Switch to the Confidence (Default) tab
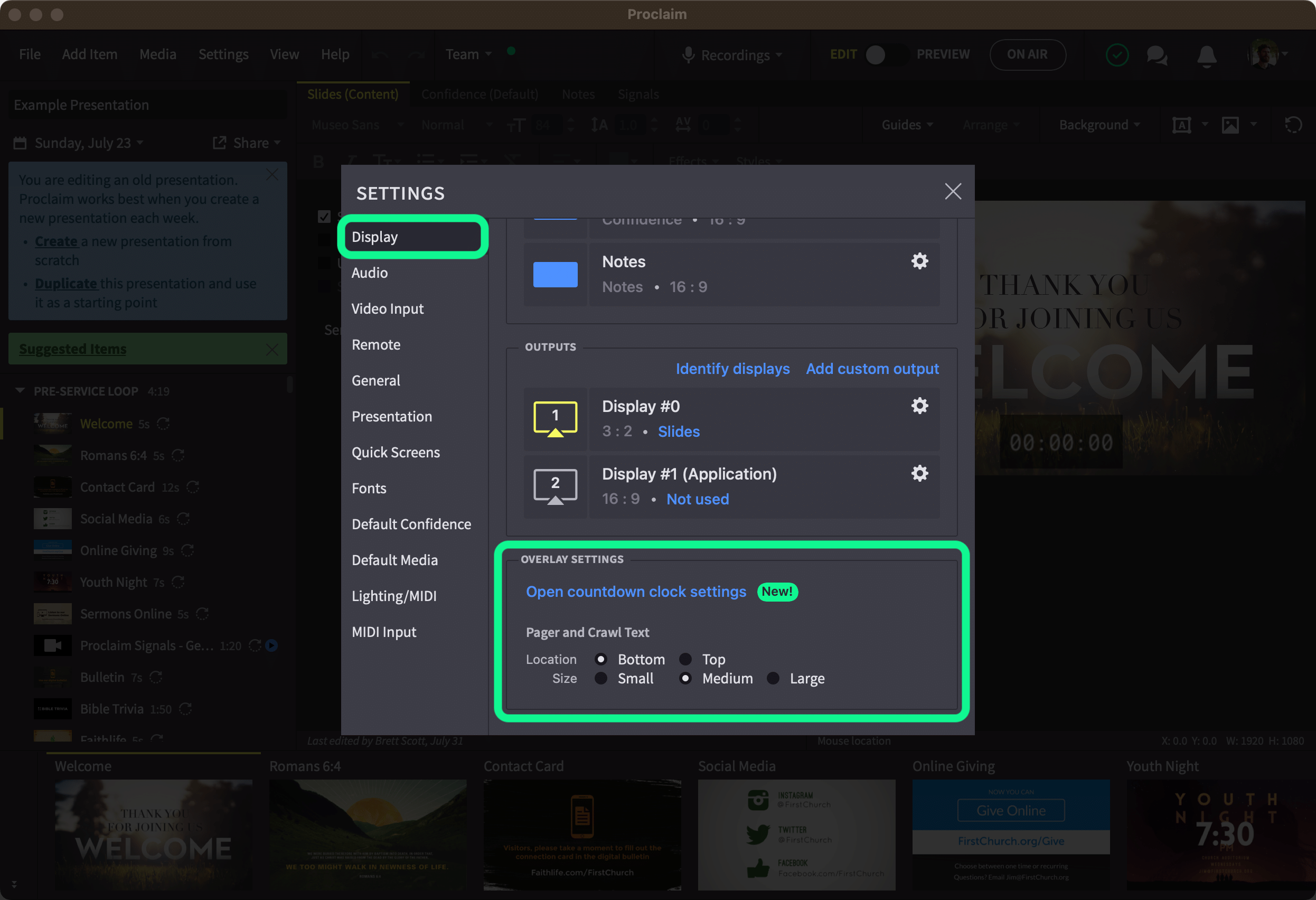 point(479,94)
